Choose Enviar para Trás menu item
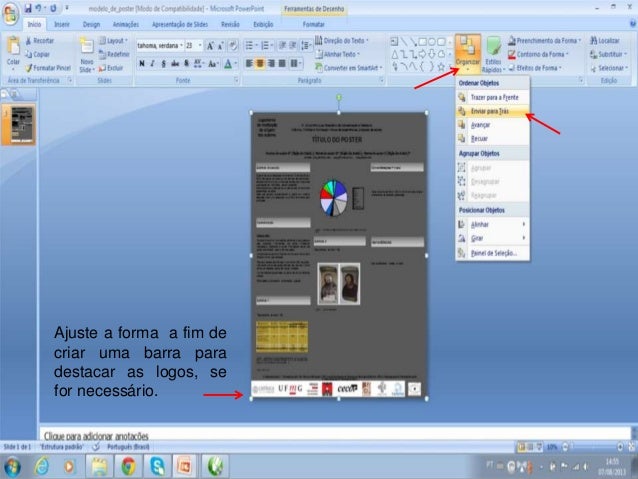Screen dimensions: 638x479 tap(493, 110)
